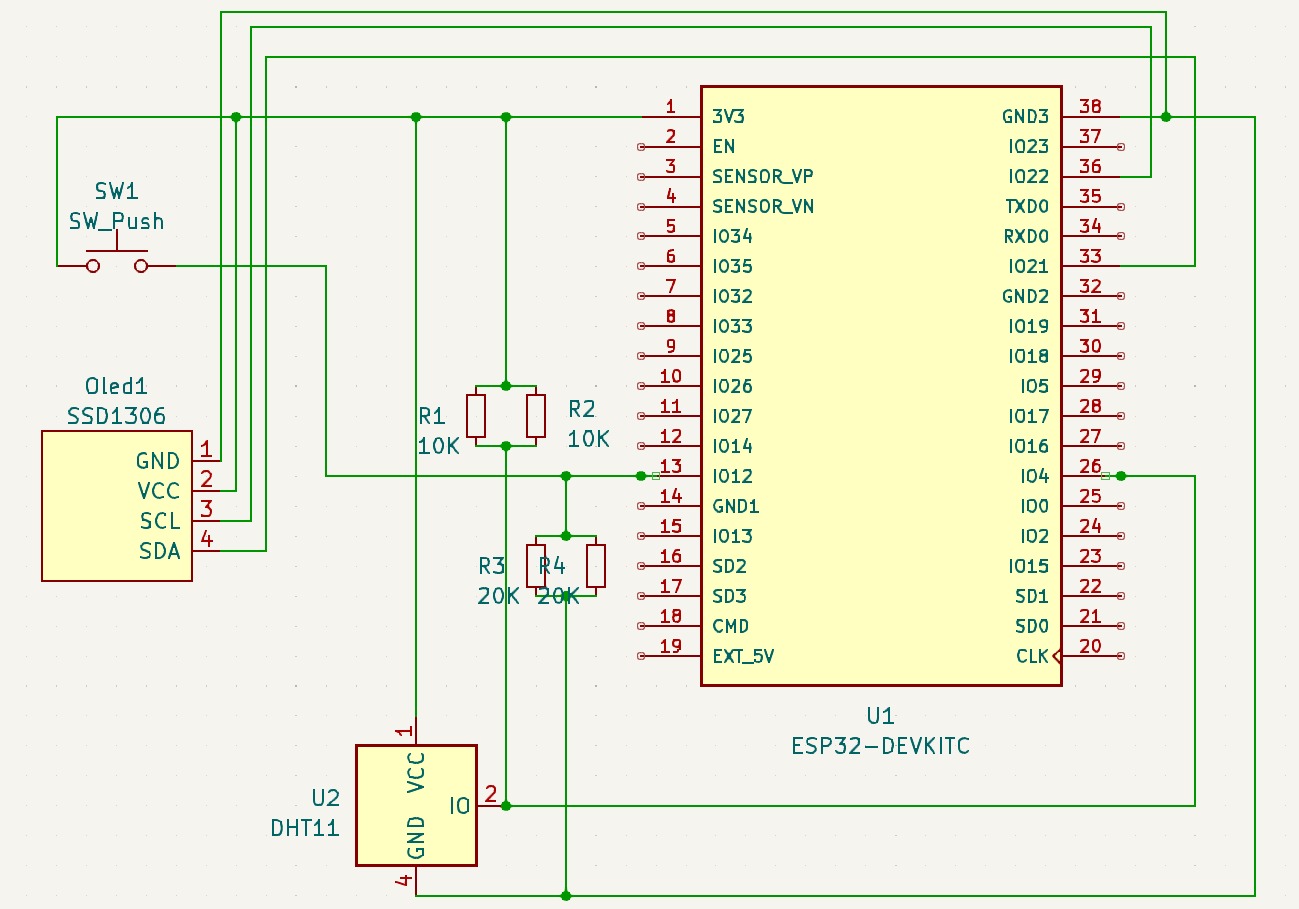Select the U2 DHT11 sensor component body
Screen dimensions: 1299x909
tap(417, 805)
